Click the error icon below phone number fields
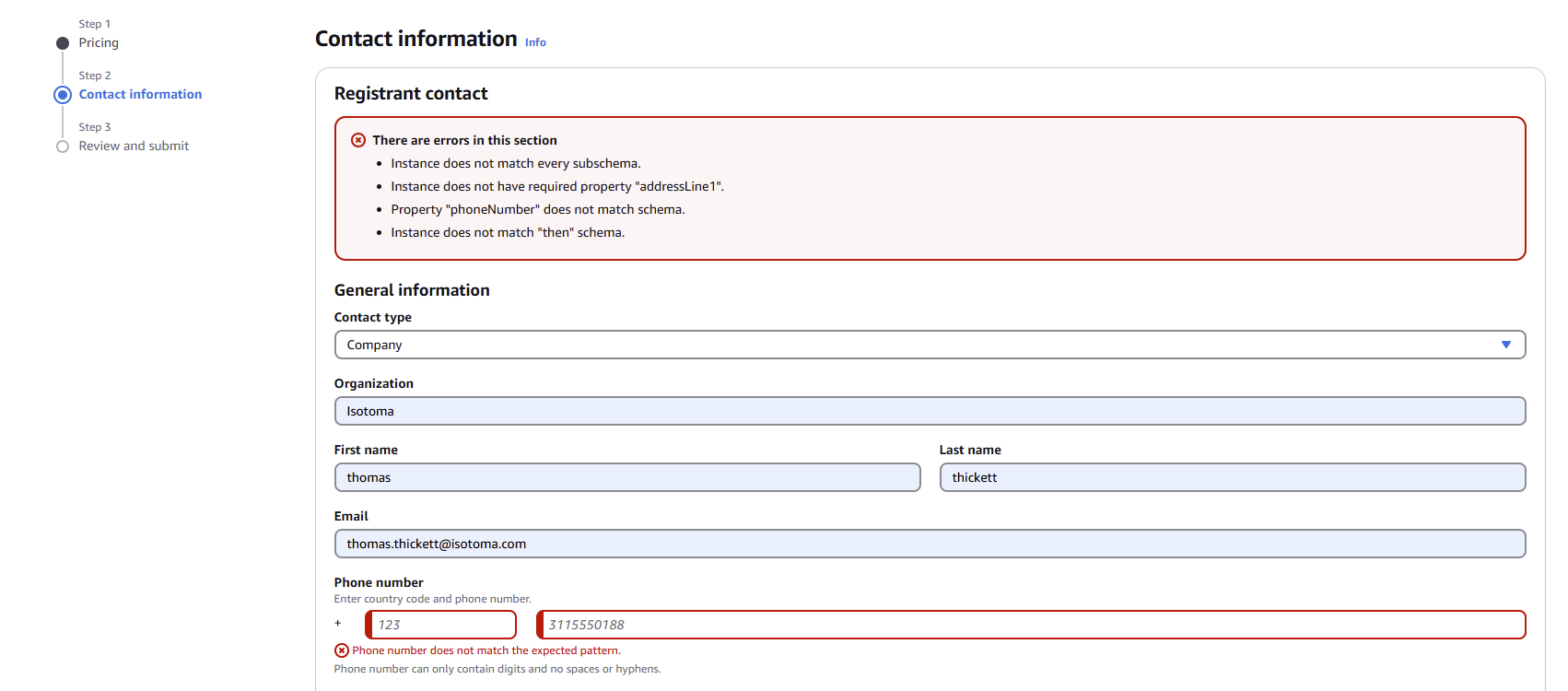The width and height of the screenshot is (1568, 691). tap(342, 650)
